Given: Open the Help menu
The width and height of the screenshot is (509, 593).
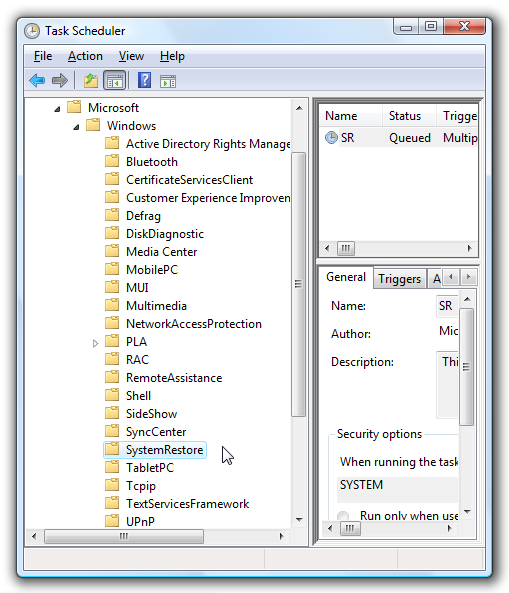Looking at the screenshot, I should point(172,56).
